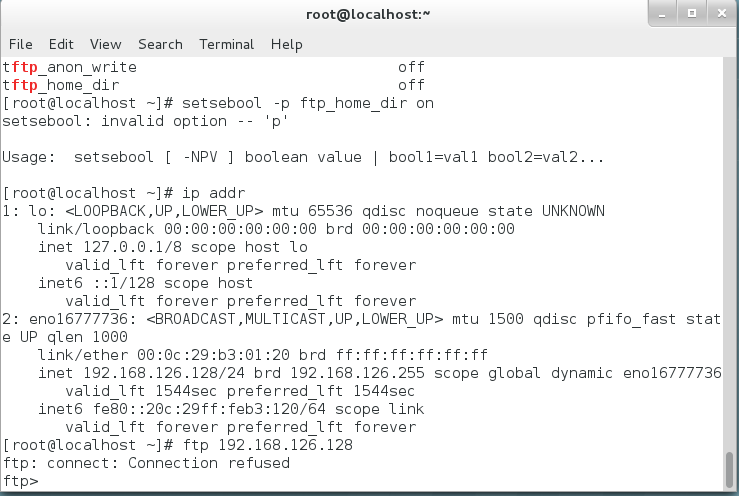Image resolution: width=739 pixels, height=496 pixels.
Task: Open the Terminal menu
Action: pyautogui.click(x=226, y=44)
